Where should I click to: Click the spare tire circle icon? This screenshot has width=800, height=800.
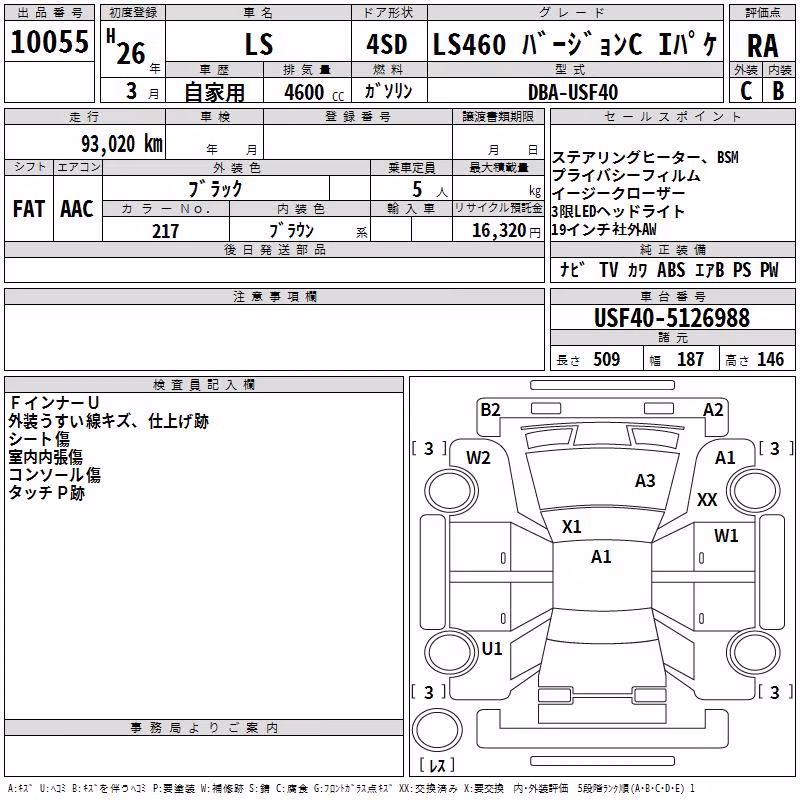point(437,731)
